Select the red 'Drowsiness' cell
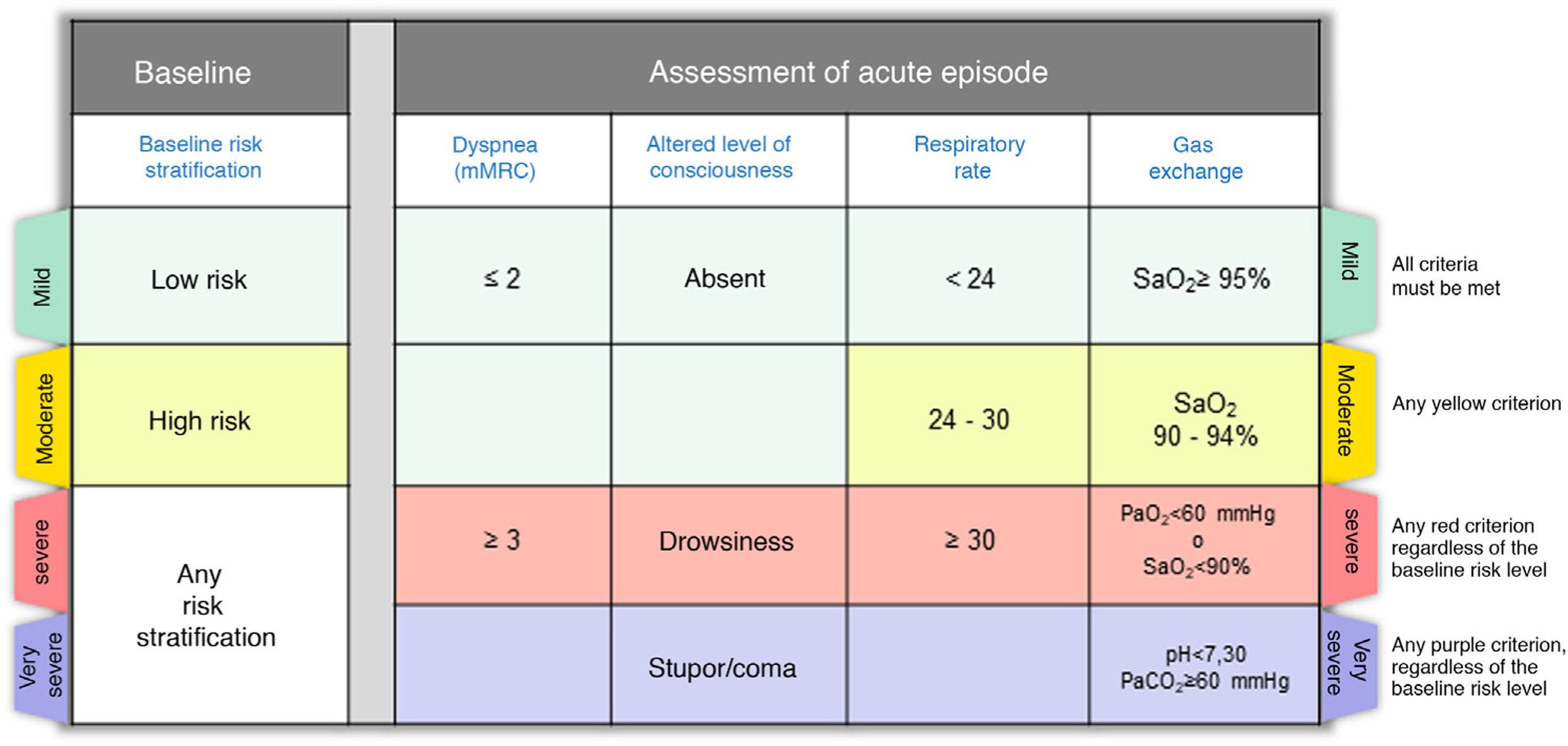The height and width of the screenshot is (746, 1568). tap(726, 542)
